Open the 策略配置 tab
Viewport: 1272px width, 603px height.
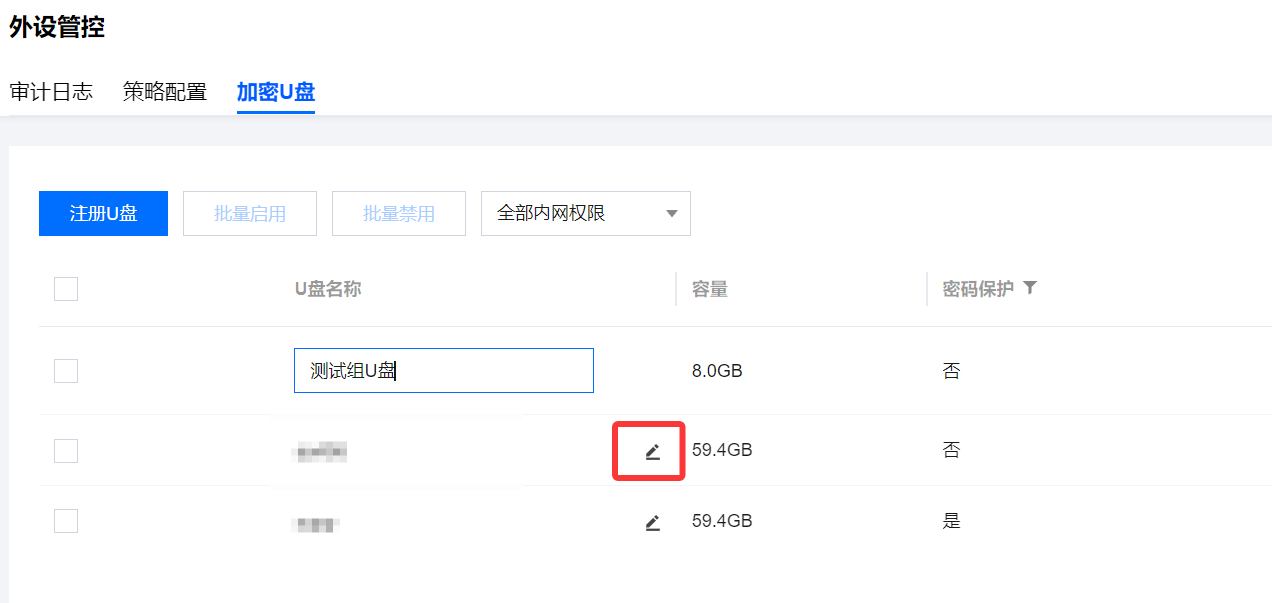tap(165, 92)
